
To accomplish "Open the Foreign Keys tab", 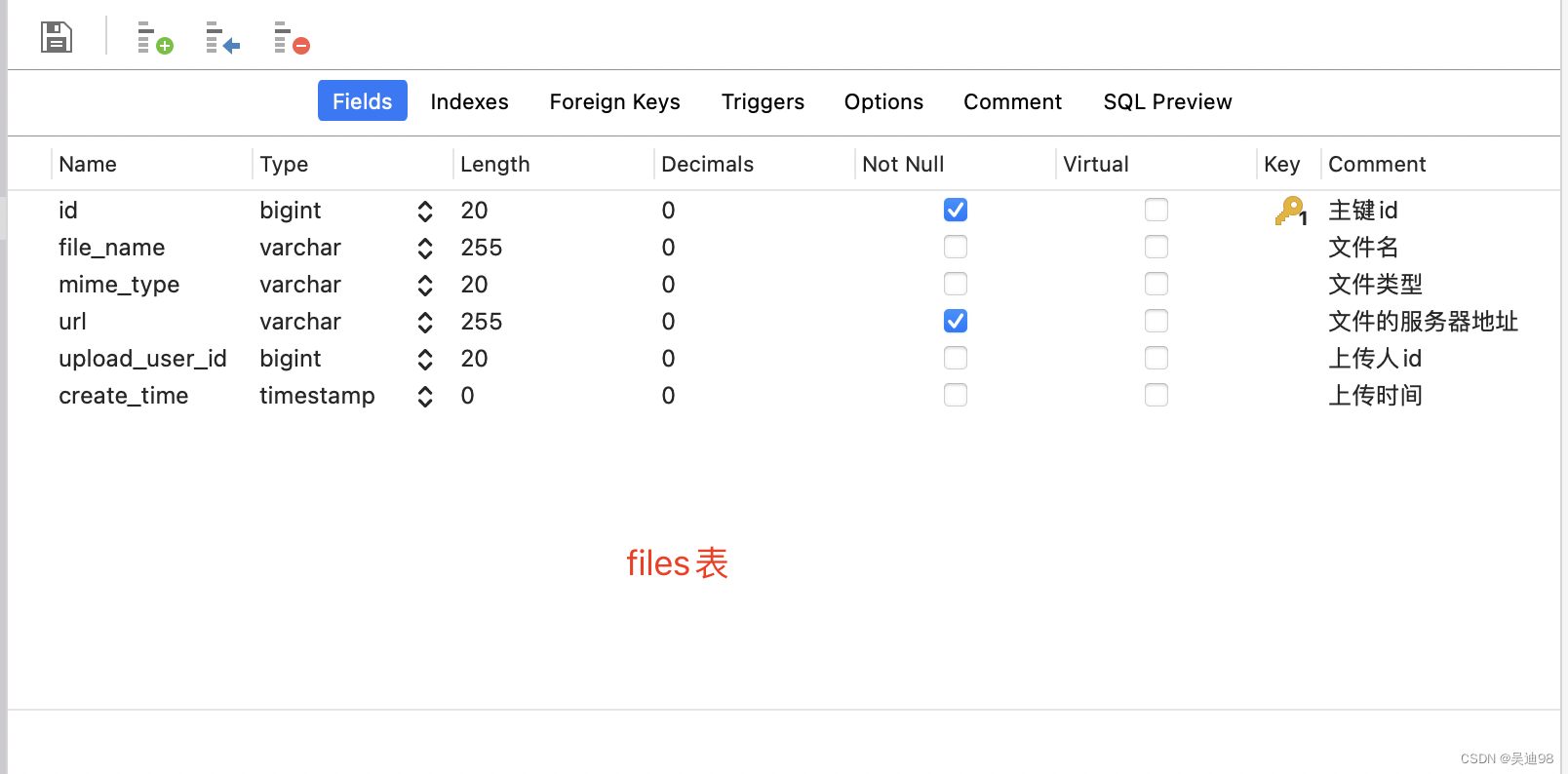I will tap(614, 101).
